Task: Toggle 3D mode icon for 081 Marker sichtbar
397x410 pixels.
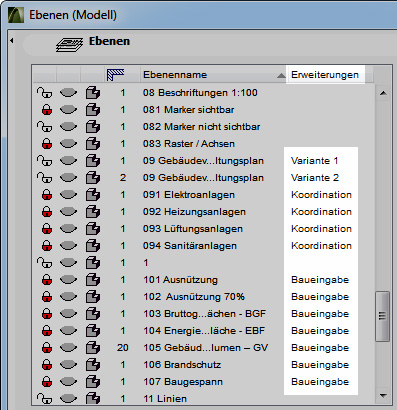Action: click(x=93, y=110)
